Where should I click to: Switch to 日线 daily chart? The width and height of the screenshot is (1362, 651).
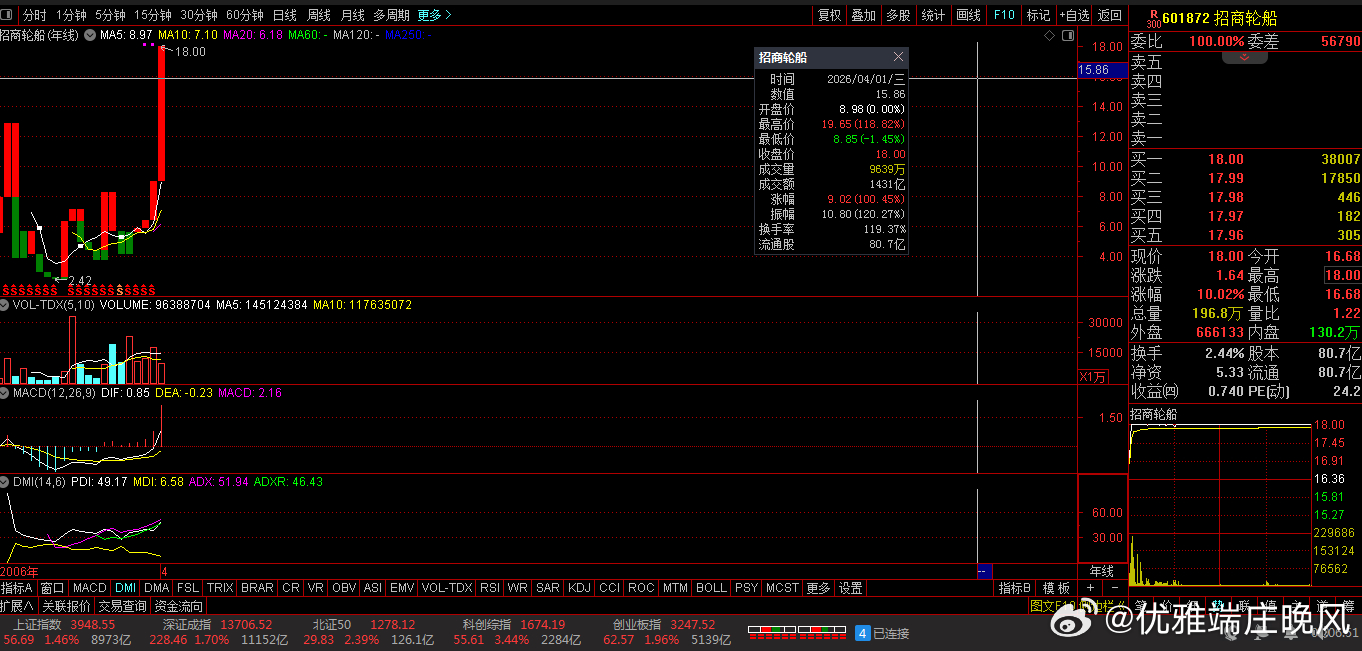285,15
